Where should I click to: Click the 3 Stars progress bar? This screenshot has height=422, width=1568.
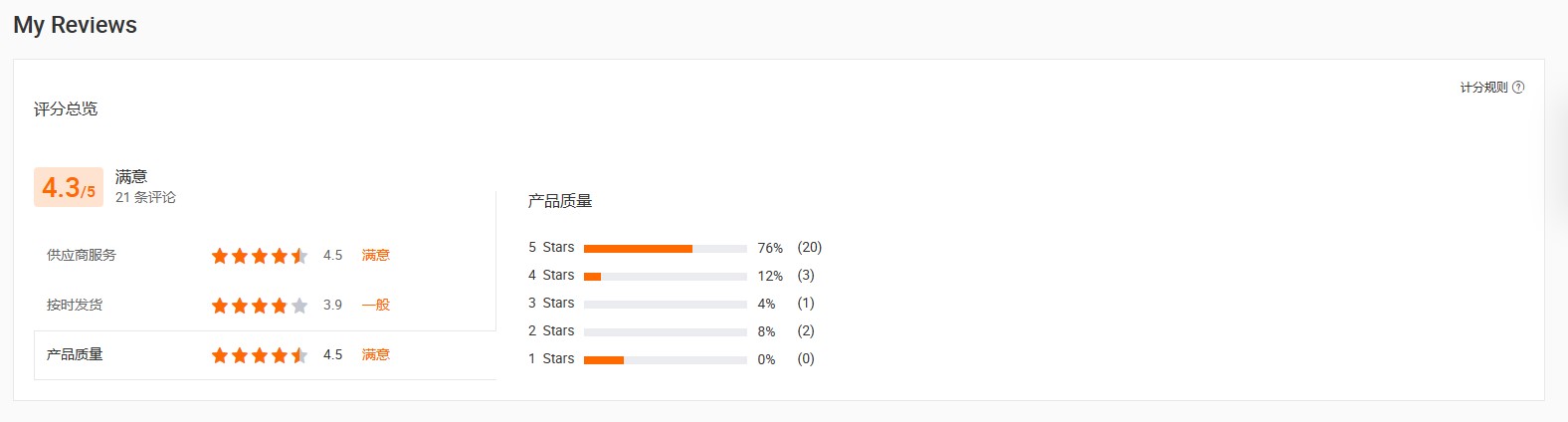[665, 304]
